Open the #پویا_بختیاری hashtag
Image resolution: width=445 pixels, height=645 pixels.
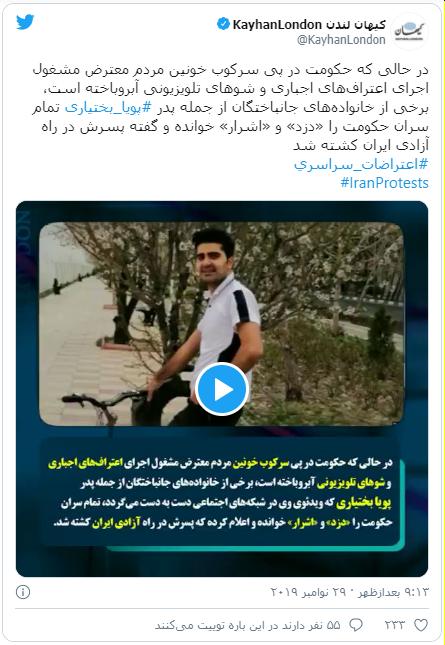pyautogui.click(x=109, y=108)
